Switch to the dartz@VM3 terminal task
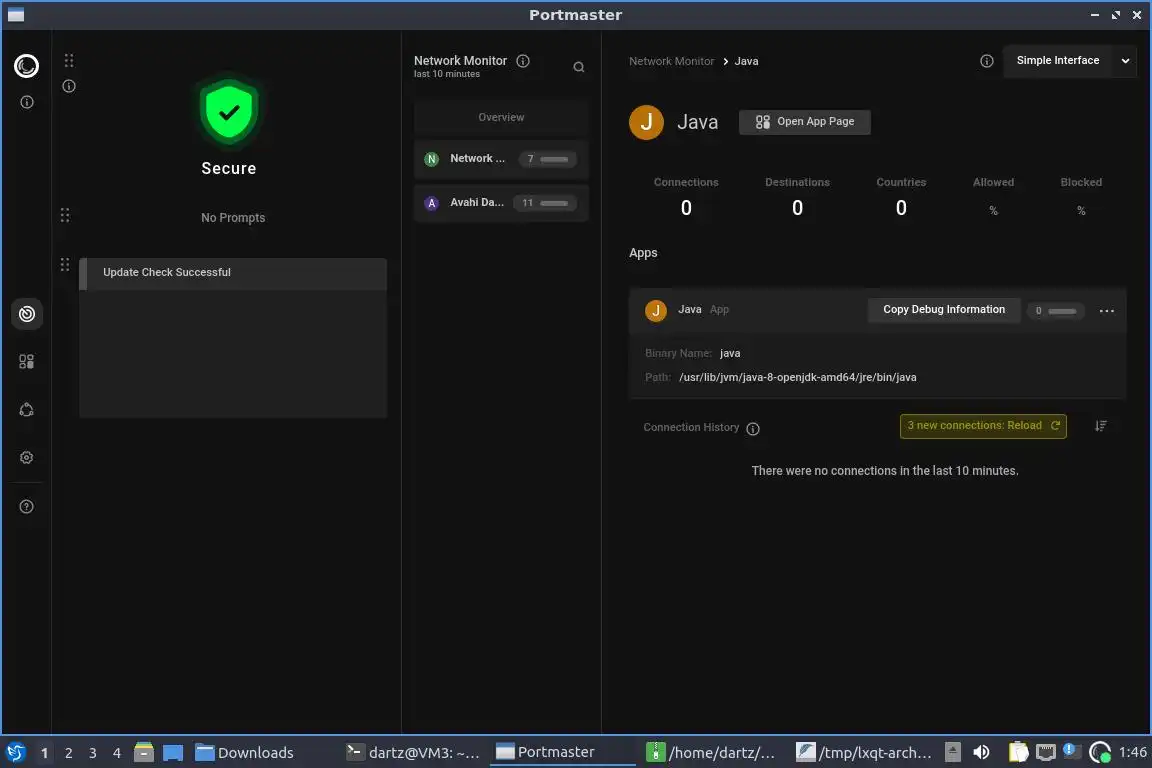Image resolution: width=1152 pixels, height=768 pixels. click(414, 753)
